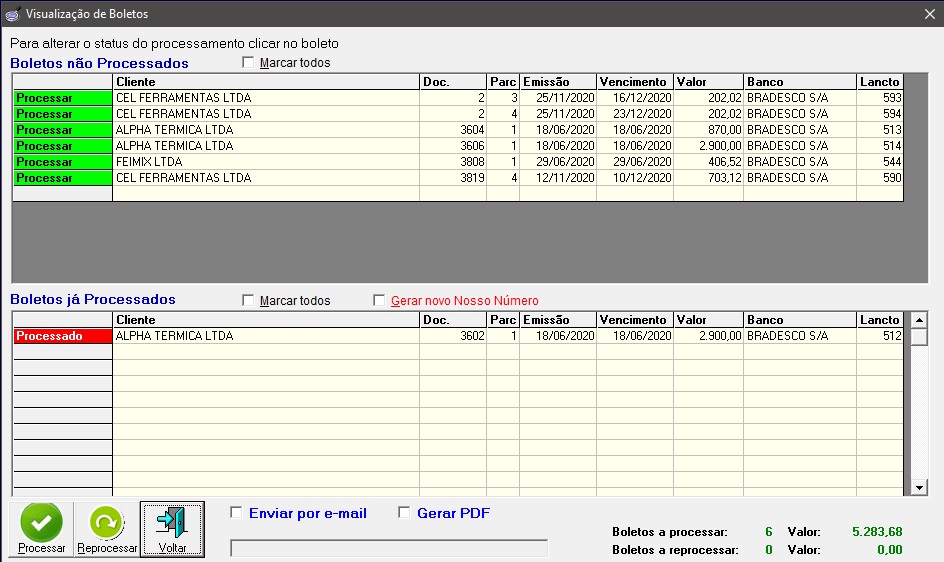Click the Reprocessar refresh icon button
Screen dimensions: 944x562
coord(107,529)
